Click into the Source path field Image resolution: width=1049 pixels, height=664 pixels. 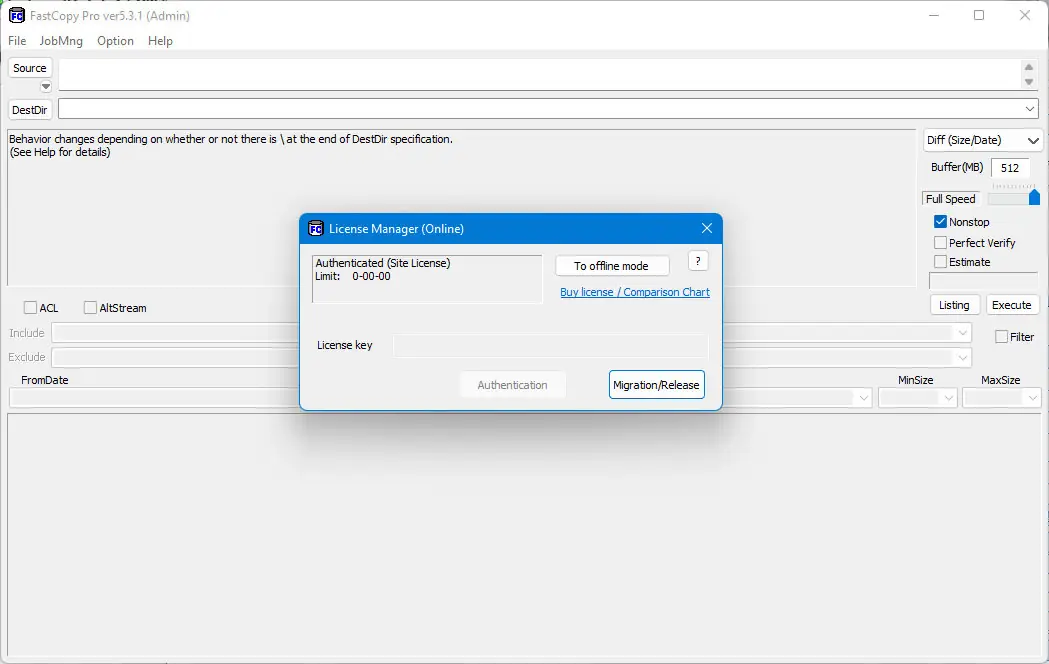tap(539, 74)
